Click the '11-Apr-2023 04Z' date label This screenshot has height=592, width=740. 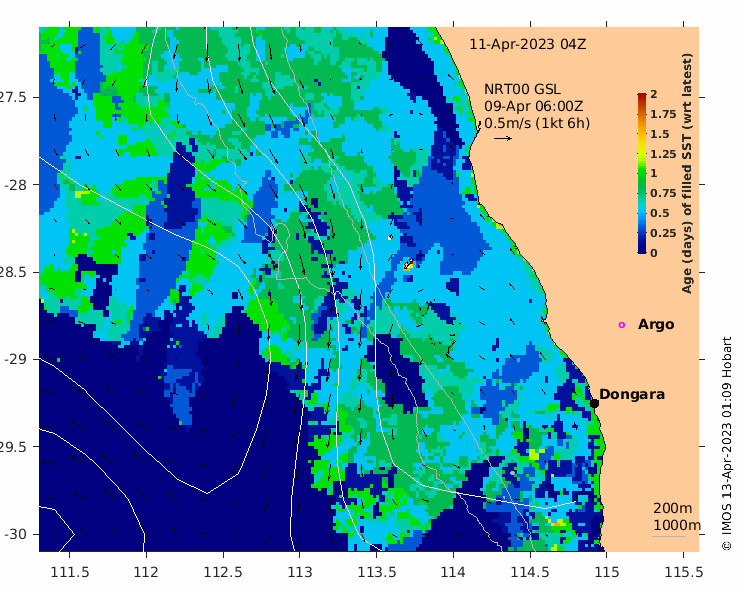(528, 44)
